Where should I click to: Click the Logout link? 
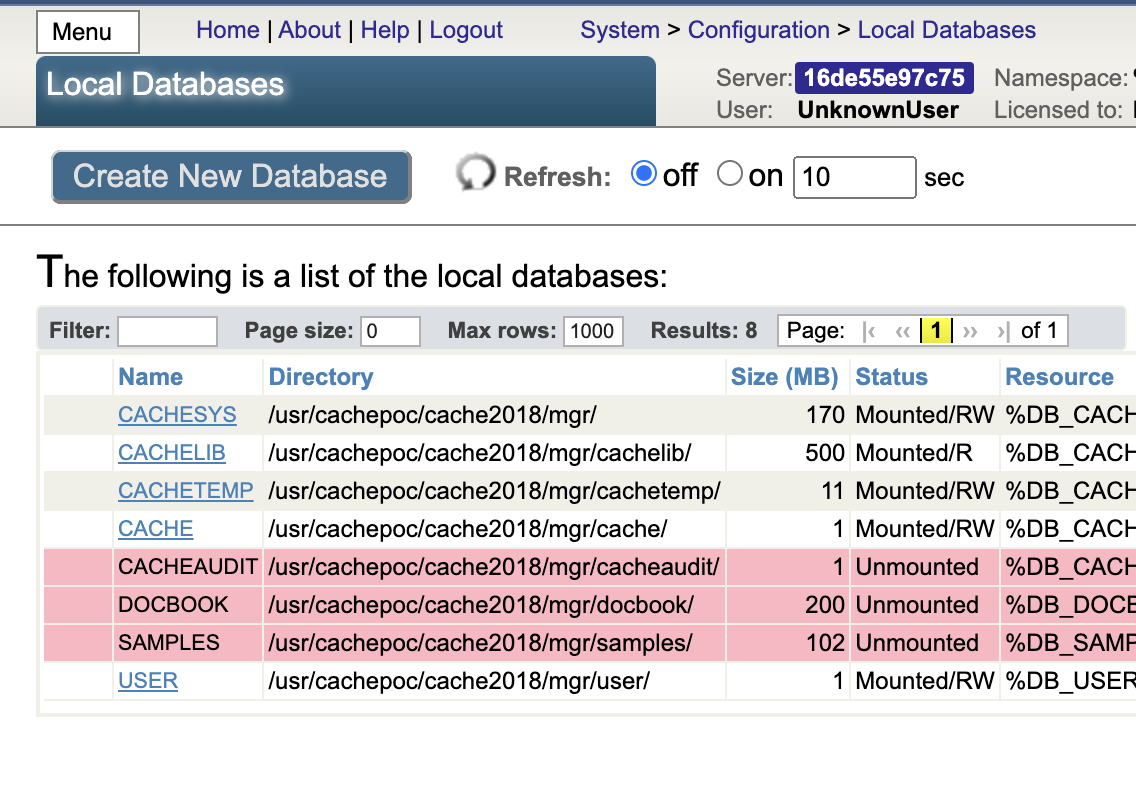tap(466, 30)
